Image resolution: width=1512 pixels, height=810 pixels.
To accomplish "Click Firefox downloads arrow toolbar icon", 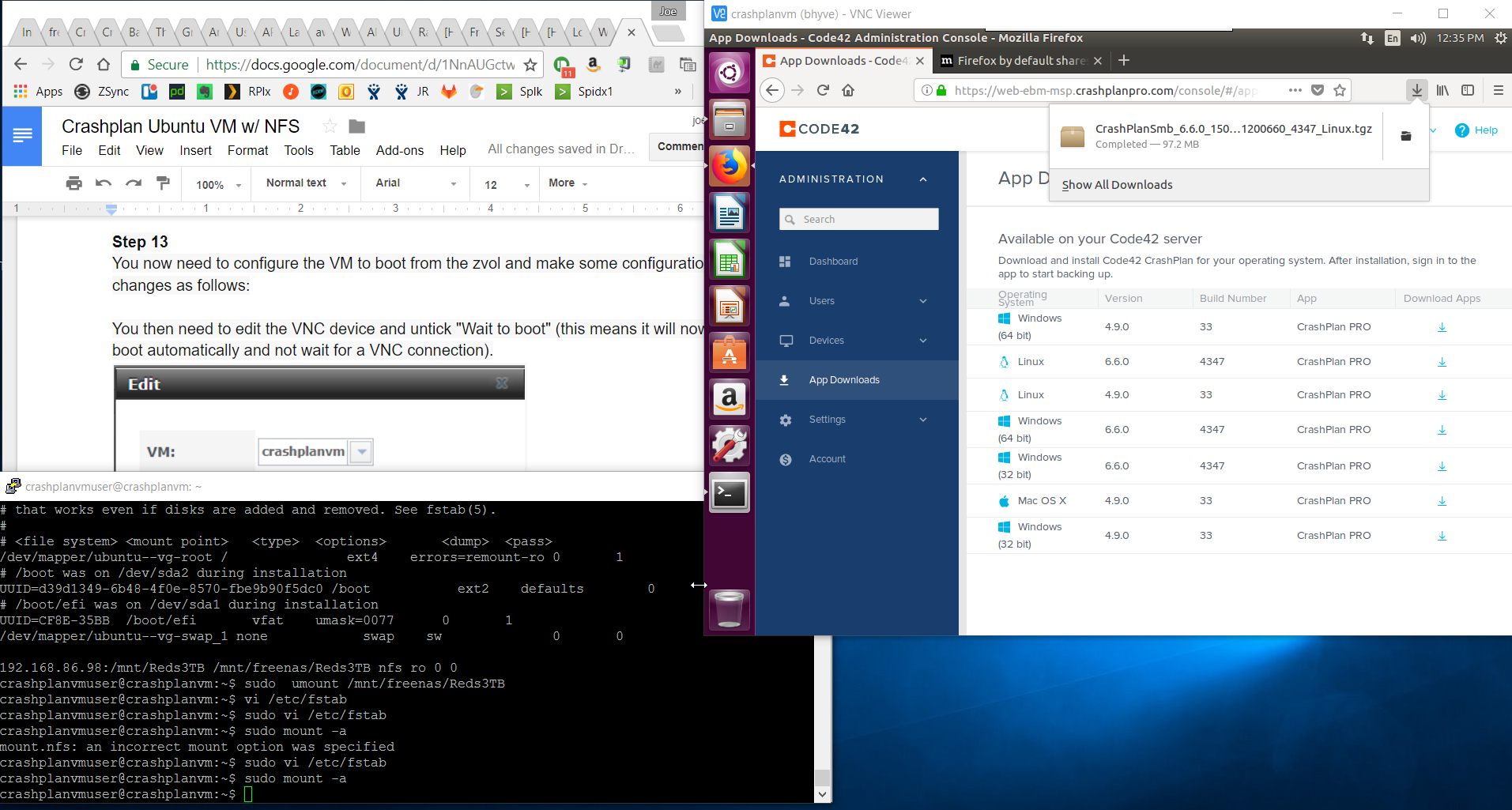I will [x=1416, y=90].
